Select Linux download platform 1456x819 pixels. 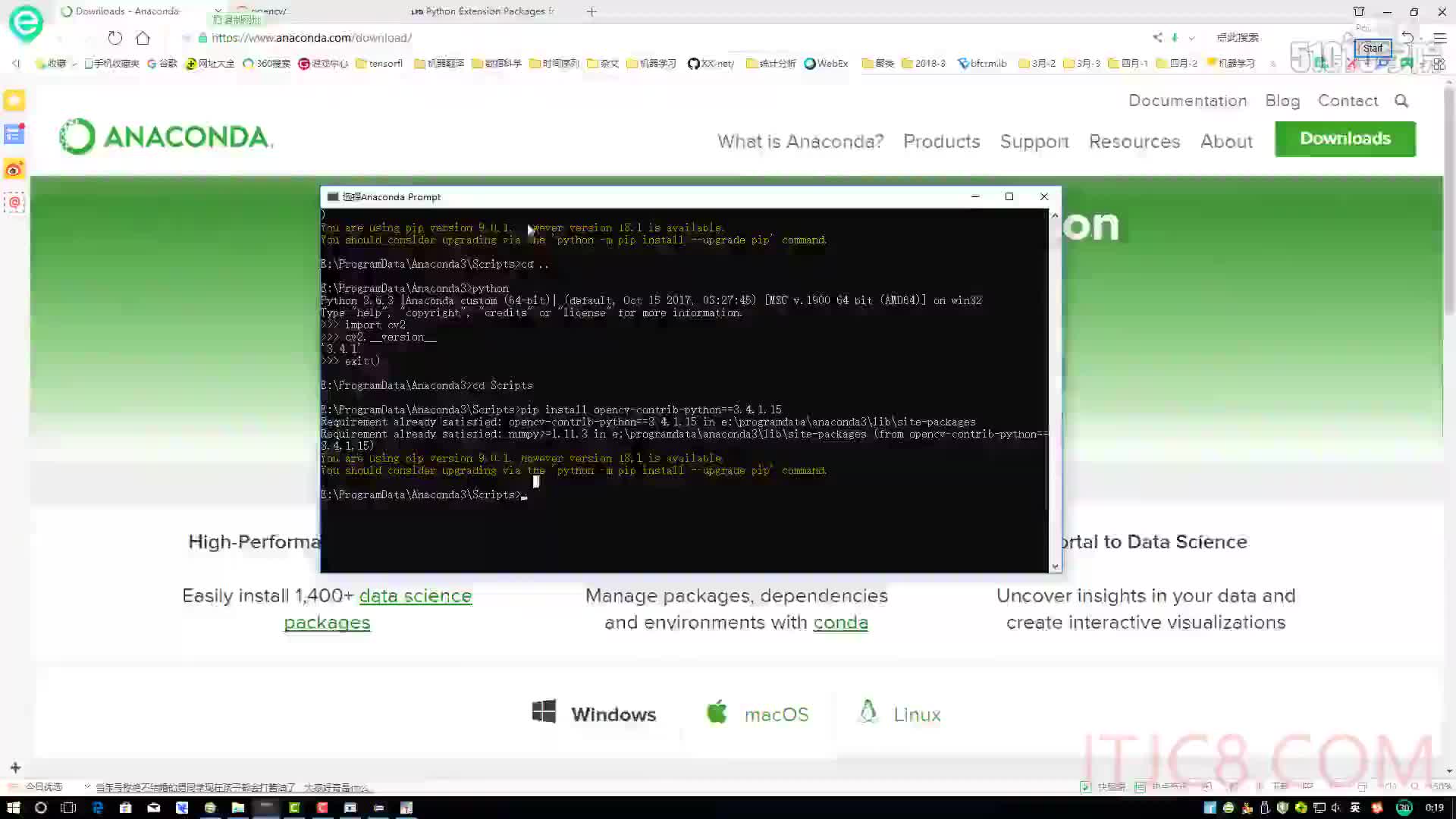pyautogui.click(x=899, y=714)
